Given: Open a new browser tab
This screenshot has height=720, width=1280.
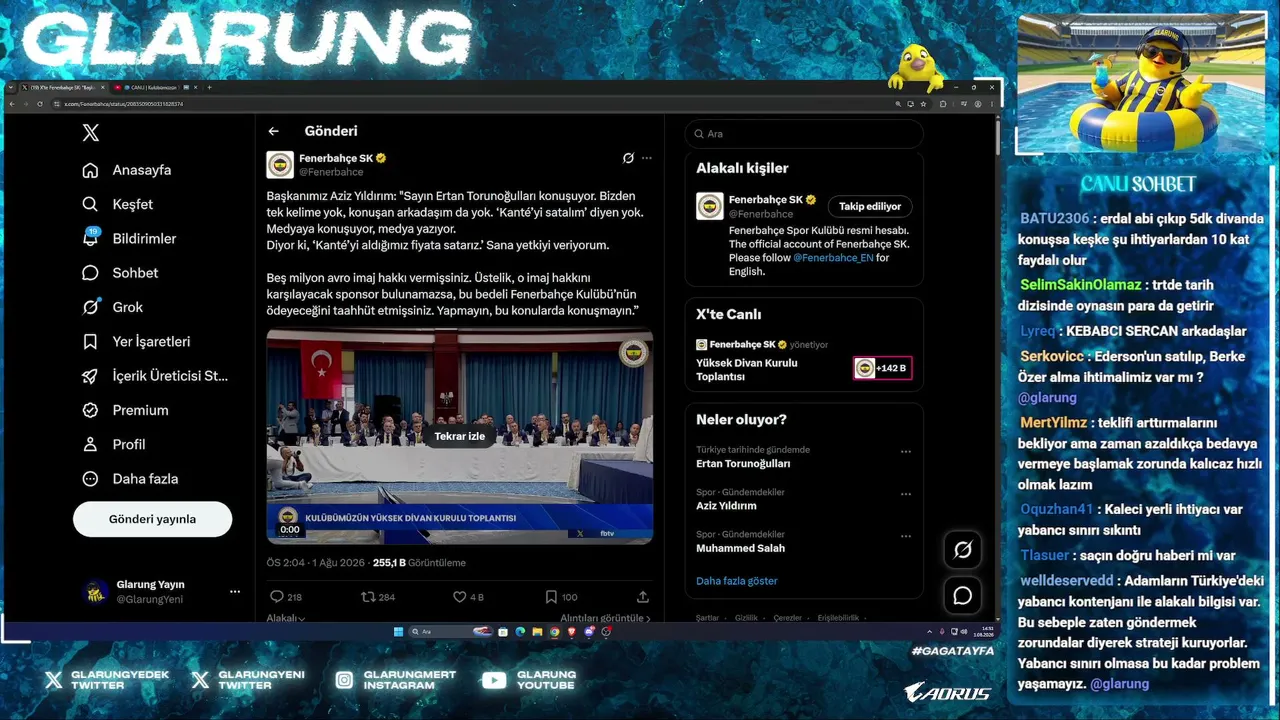Looking at the screenshot, I should coord(209,88).
